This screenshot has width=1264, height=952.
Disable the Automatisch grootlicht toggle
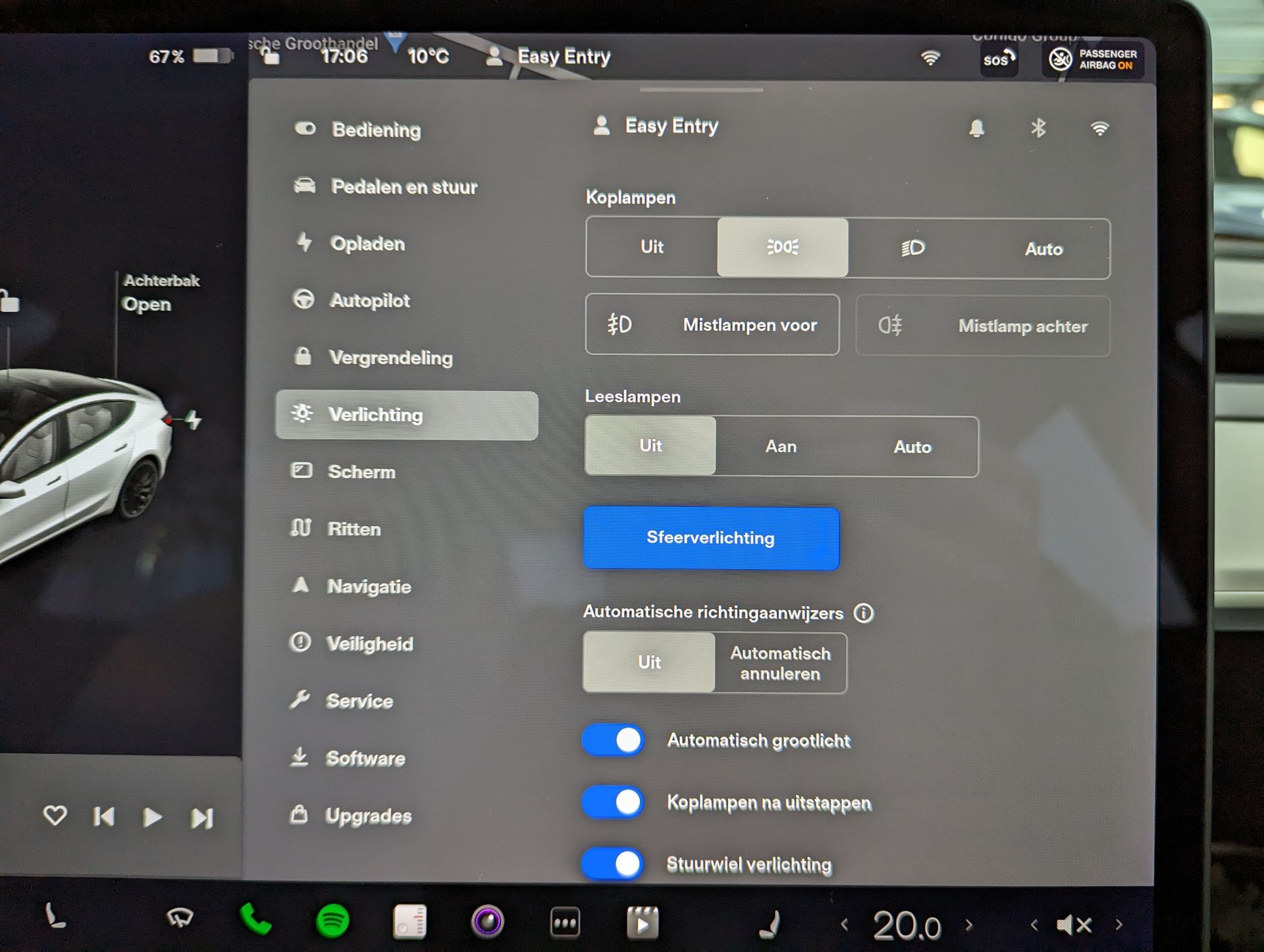[x=613, y=741]
